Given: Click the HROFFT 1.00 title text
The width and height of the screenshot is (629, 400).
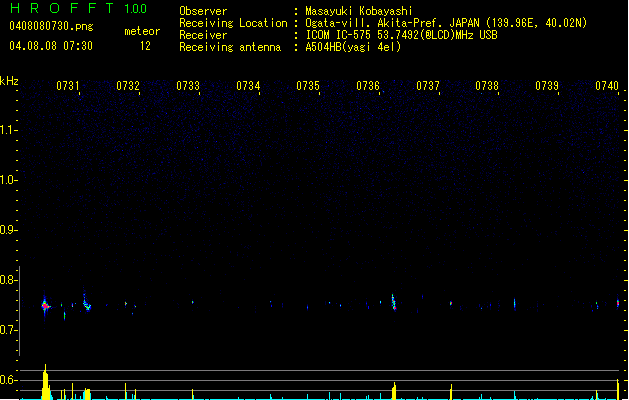Looking at the screenshot, I should click(78, 8).
